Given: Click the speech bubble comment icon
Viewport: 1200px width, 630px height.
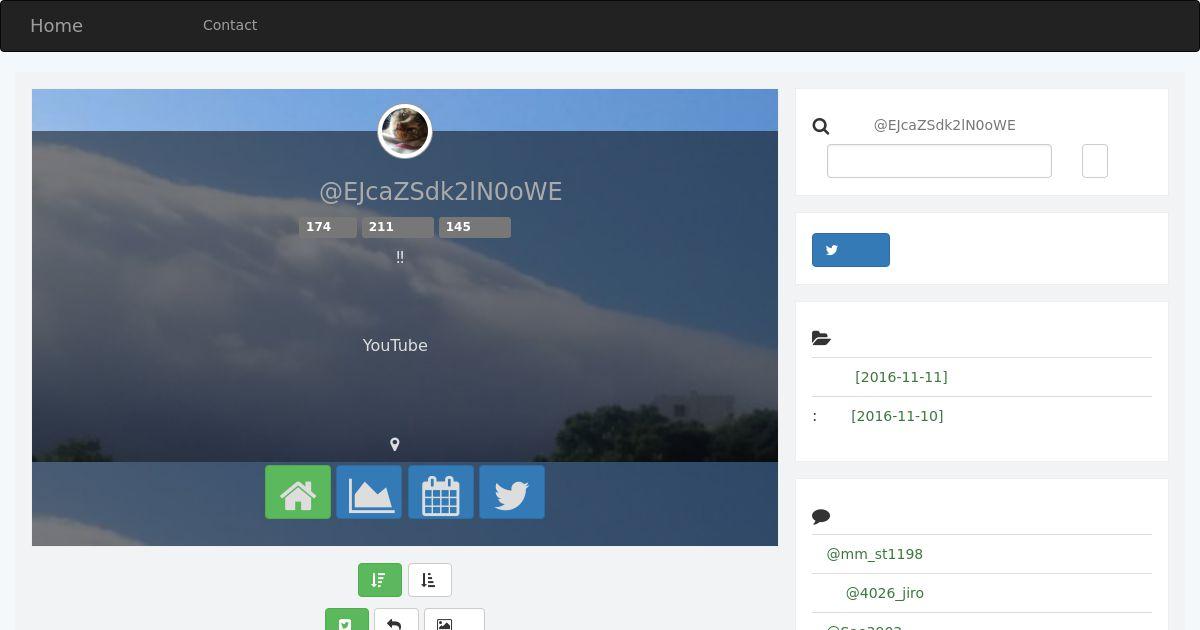Looking at the screenshot, I should 821,517.
